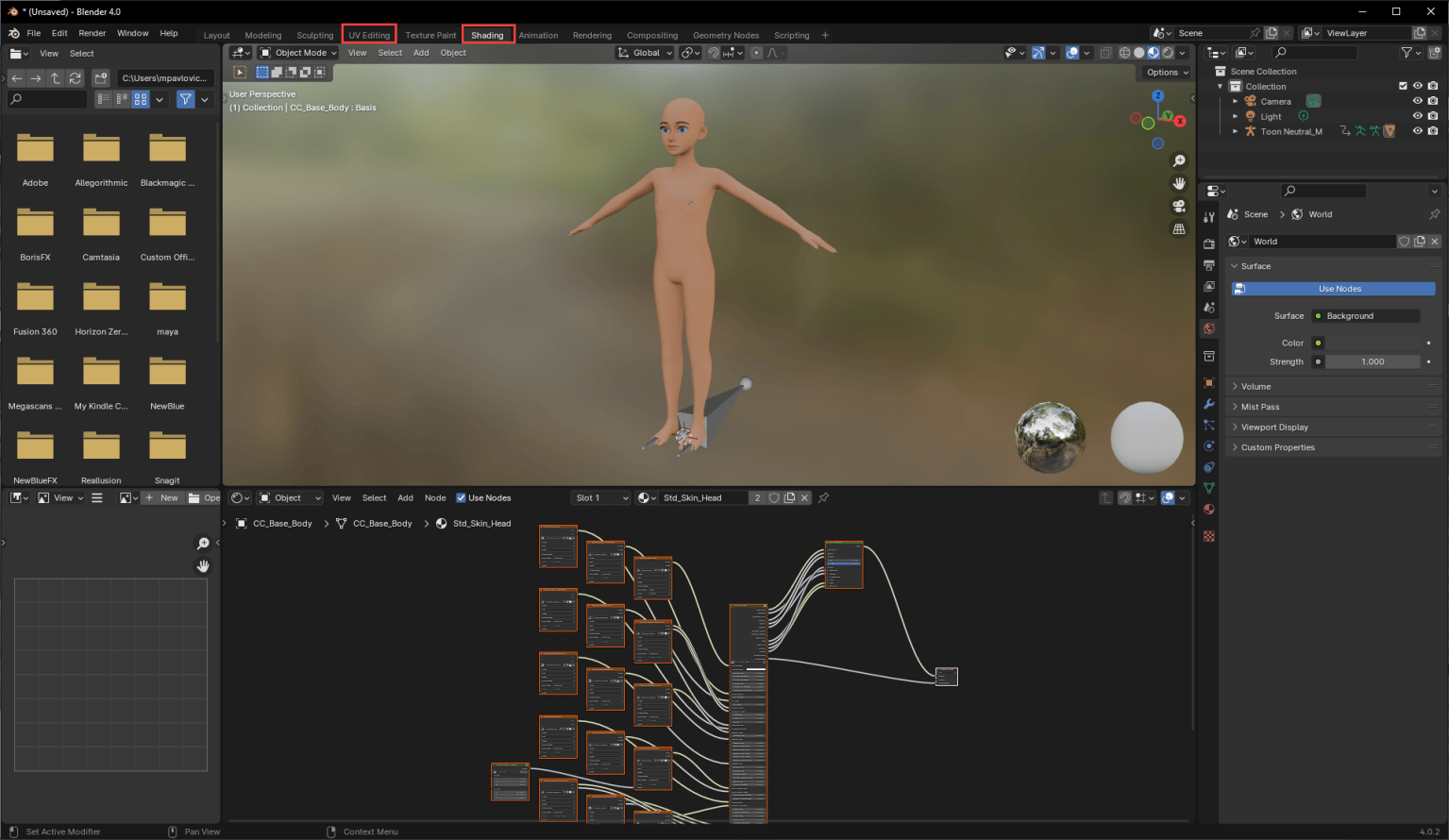
Task: Open the Global transform orientation dropdown
Action: point(645,53)
